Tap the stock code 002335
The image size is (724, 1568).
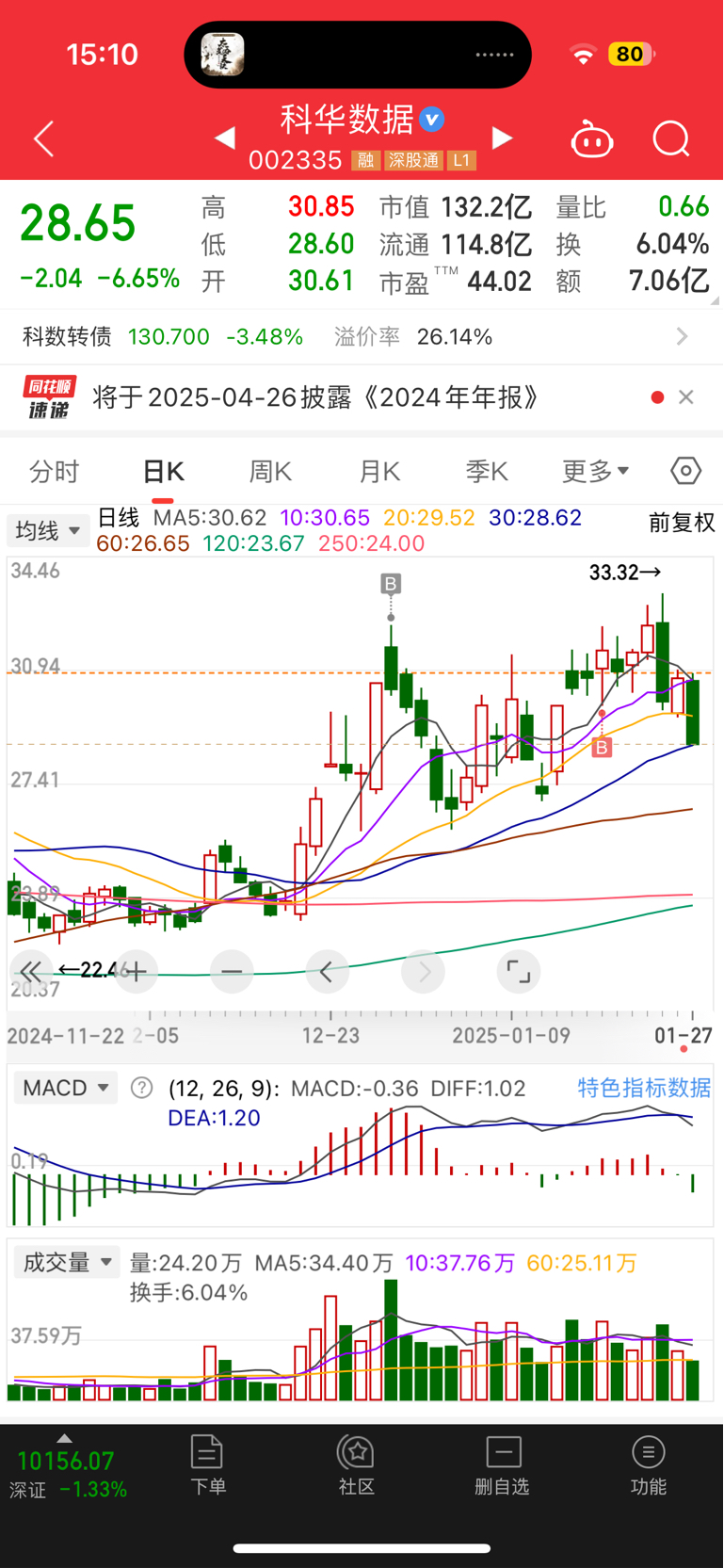coord(295,160)
